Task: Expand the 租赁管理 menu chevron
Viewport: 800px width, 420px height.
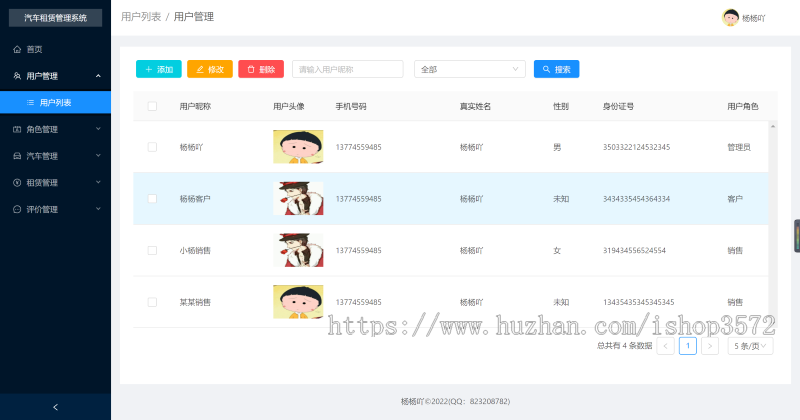Action: click(98, 182)
